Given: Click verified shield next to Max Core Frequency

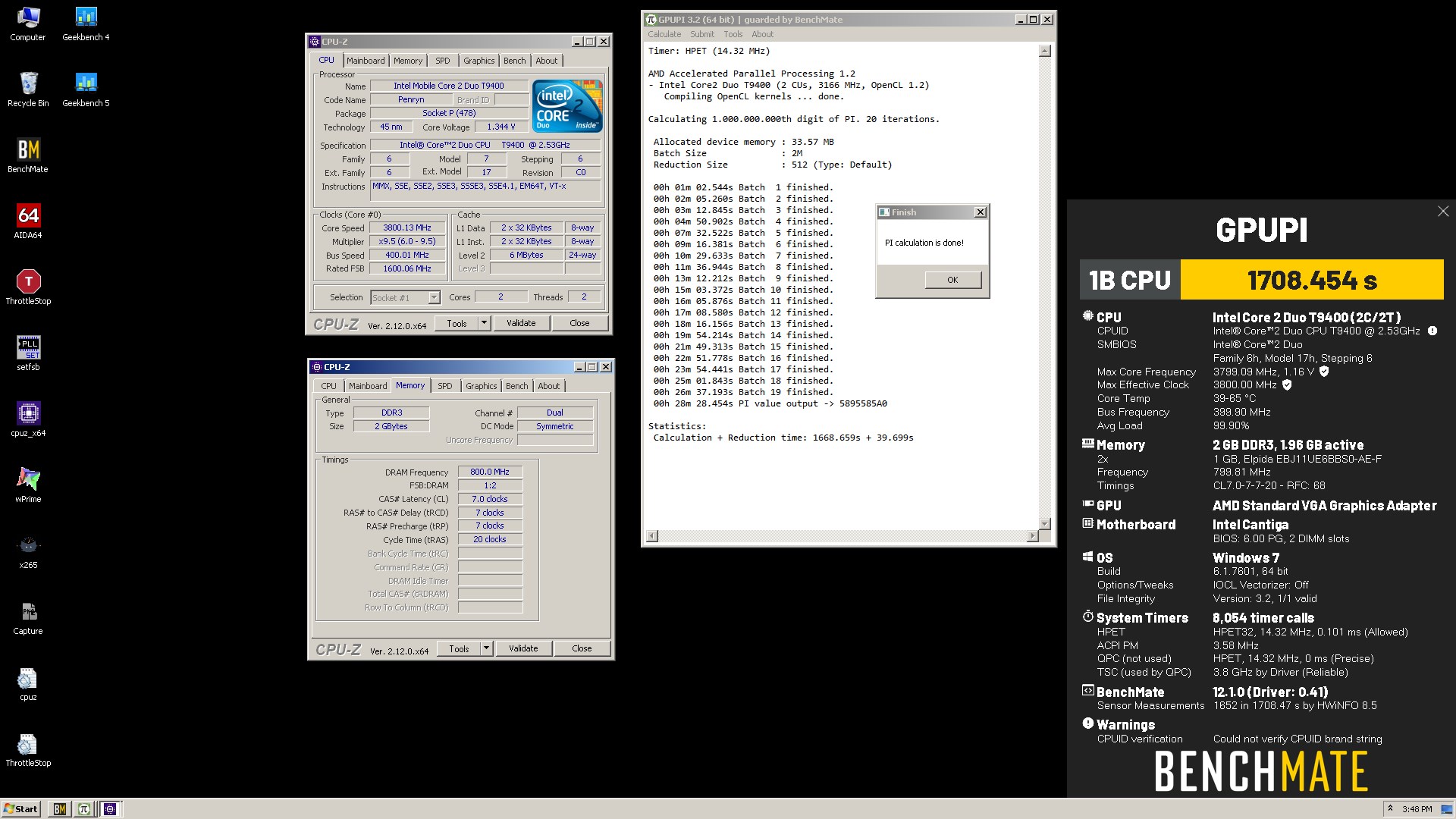Looking at the screenshot, I should pos(1324,372).
